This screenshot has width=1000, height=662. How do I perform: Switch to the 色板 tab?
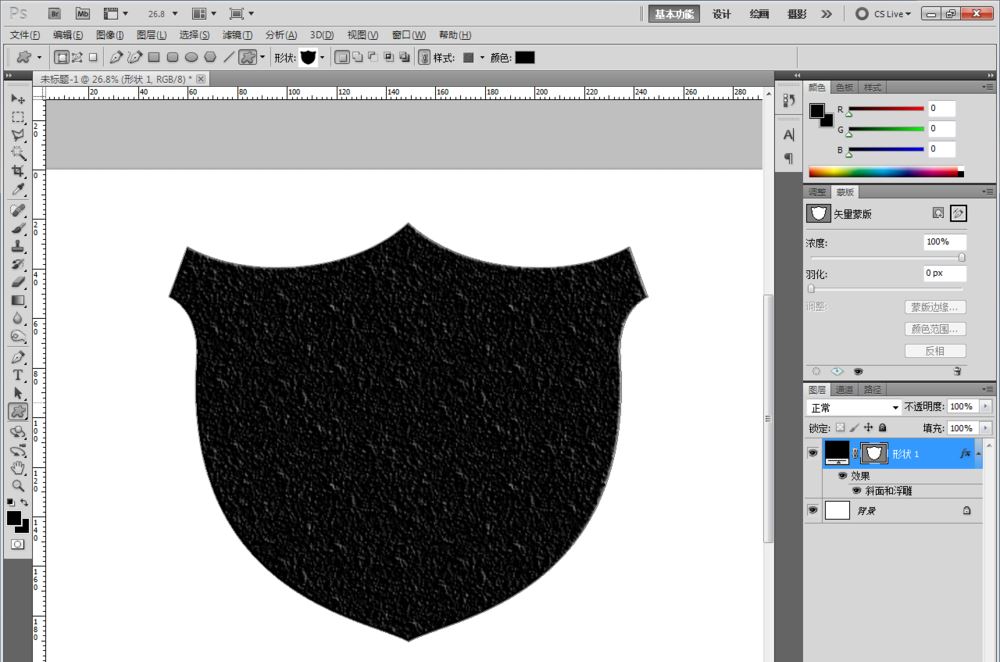coord(844,87)
